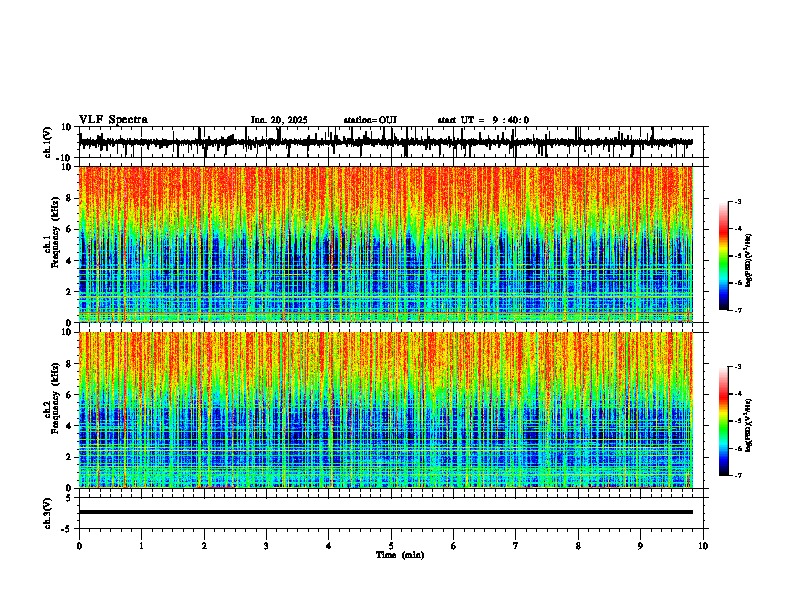Click the "-7" label on ch.2 color bar

click(737, 476)
